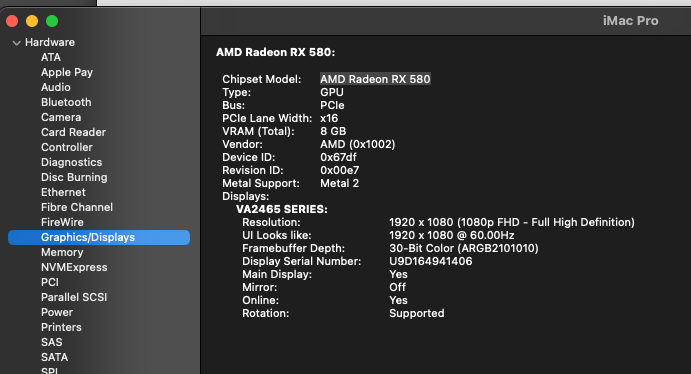
Task: Select the highlighted Chipset Model value
Action: [x=375, y=79]
